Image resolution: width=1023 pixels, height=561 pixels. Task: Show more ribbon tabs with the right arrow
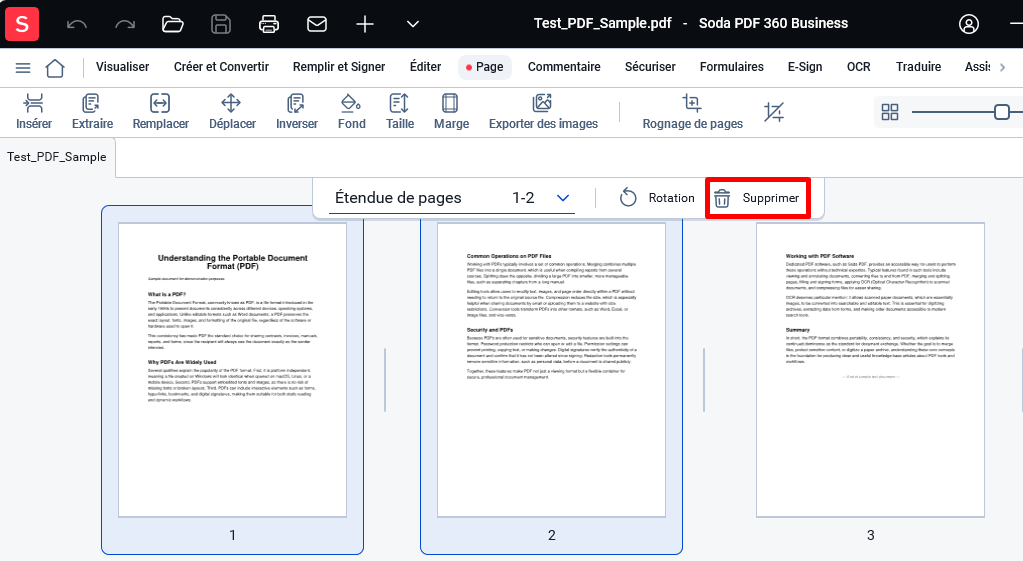[x=1003, y=67]
